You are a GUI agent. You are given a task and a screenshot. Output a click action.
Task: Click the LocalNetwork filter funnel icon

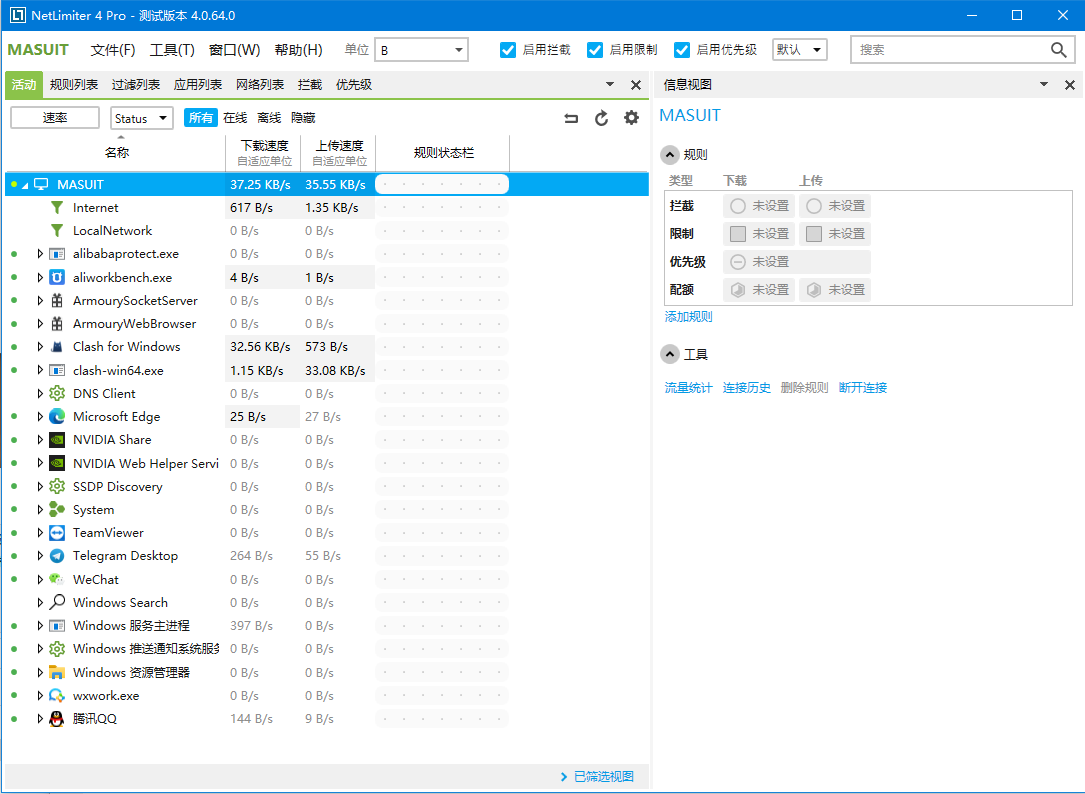[x=57, y=231]
